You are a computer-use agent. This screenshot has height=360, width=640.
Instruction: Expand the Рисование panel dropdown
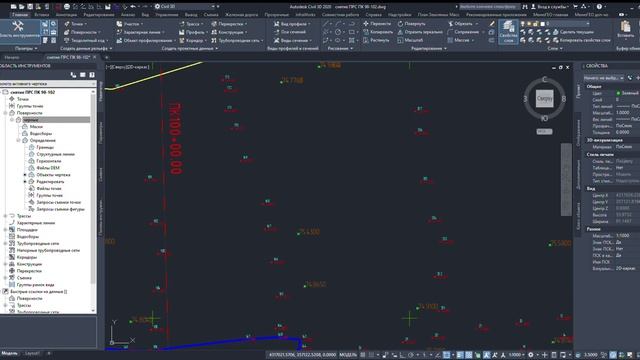340,49
